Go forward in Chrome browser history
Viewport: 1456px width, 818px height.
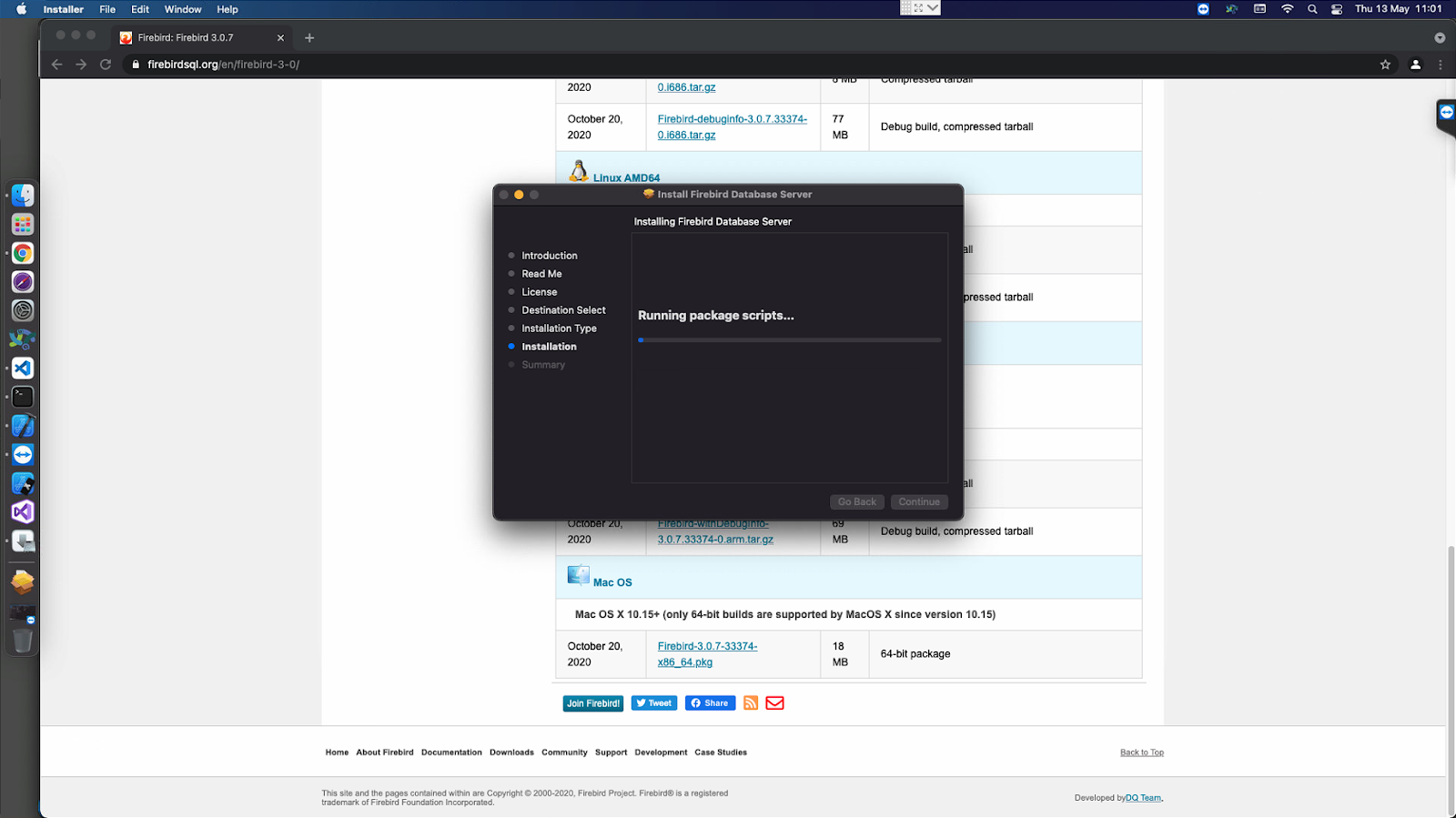(81, 65)
